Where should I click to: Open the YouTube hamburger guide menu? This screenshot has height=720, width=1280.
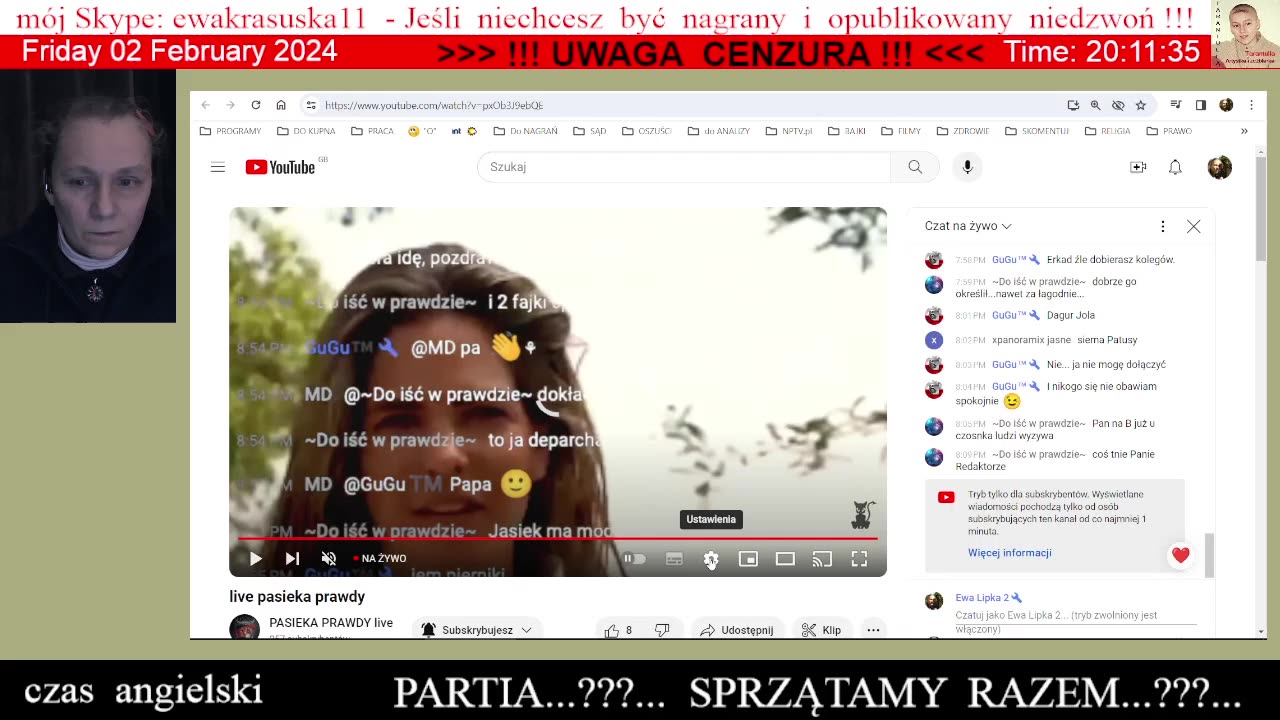tap(218, 167)
